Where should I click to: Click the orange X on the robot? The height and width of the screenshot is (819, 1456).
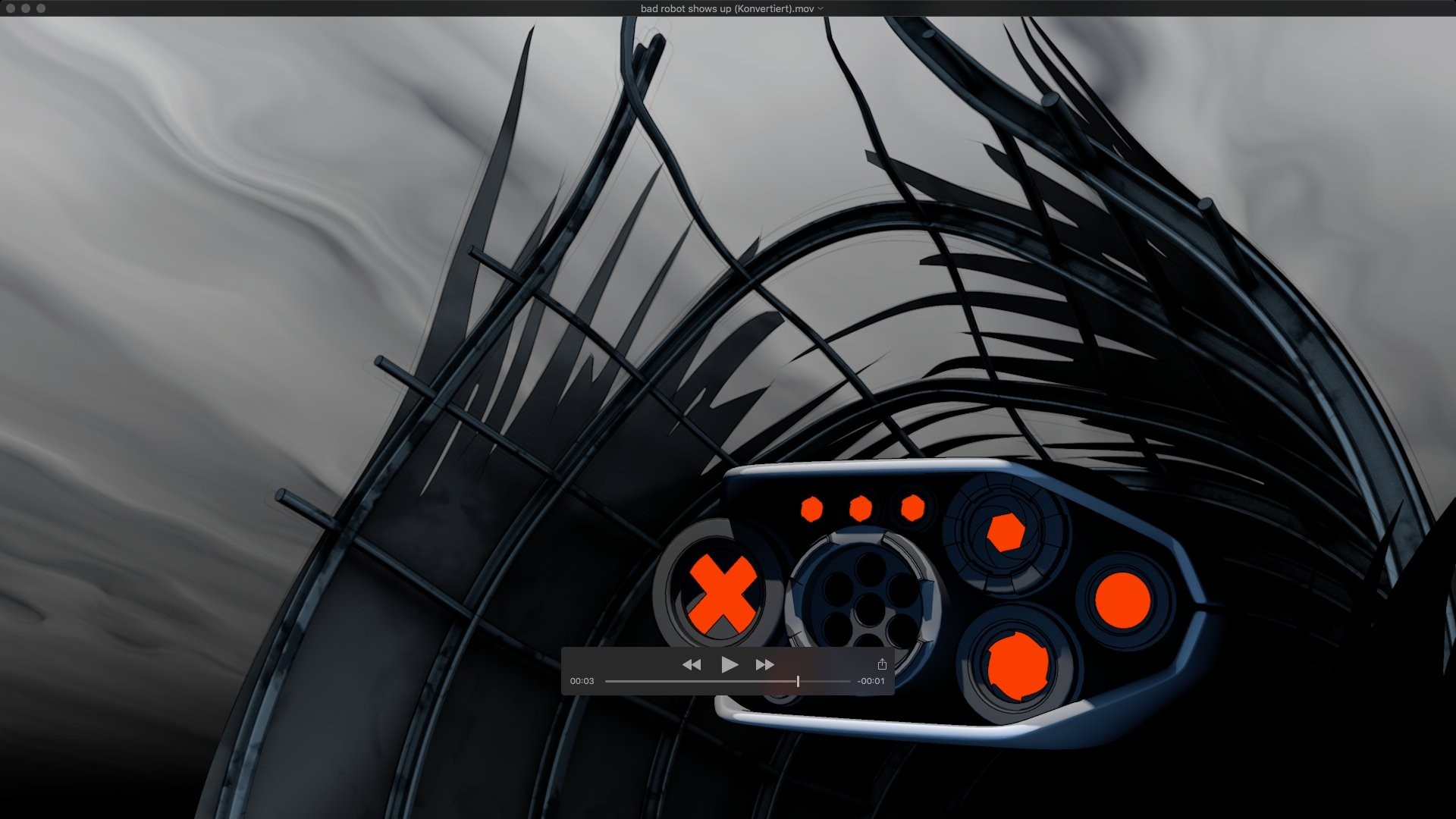pyautogui.click(x=721, y=594)
